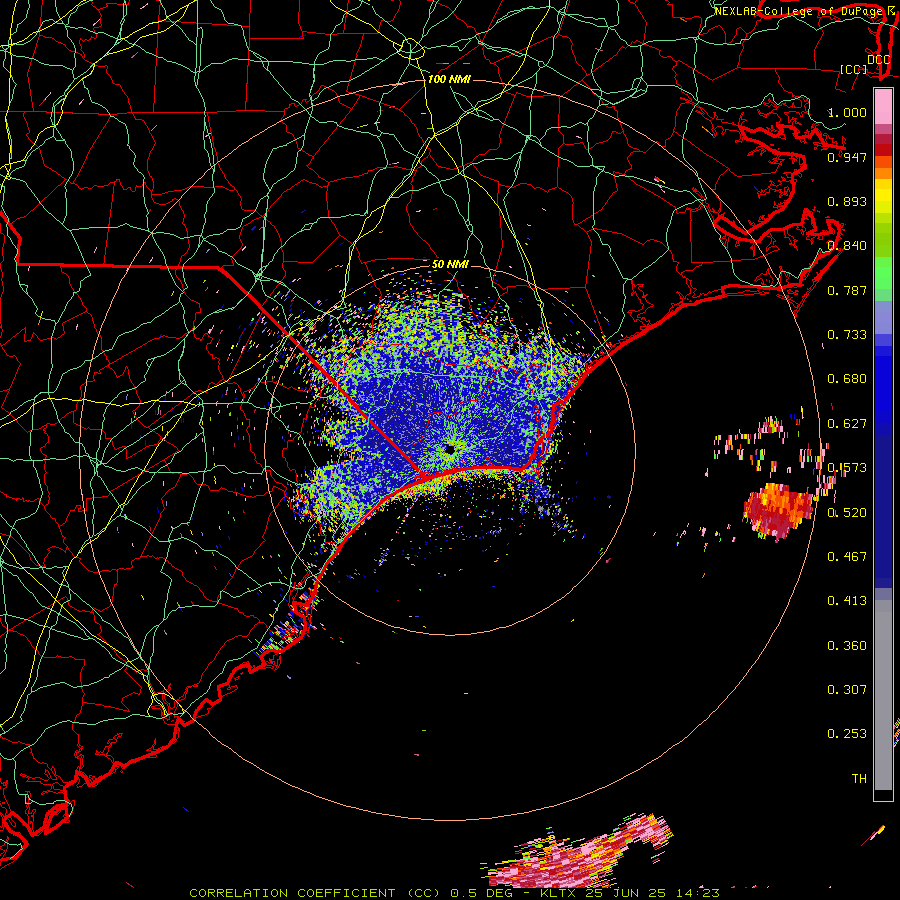Click the CORRELATION COEFFICIENT (CC) caption text
The height and width of the screenshot is (900, 900).
(317, 893)
